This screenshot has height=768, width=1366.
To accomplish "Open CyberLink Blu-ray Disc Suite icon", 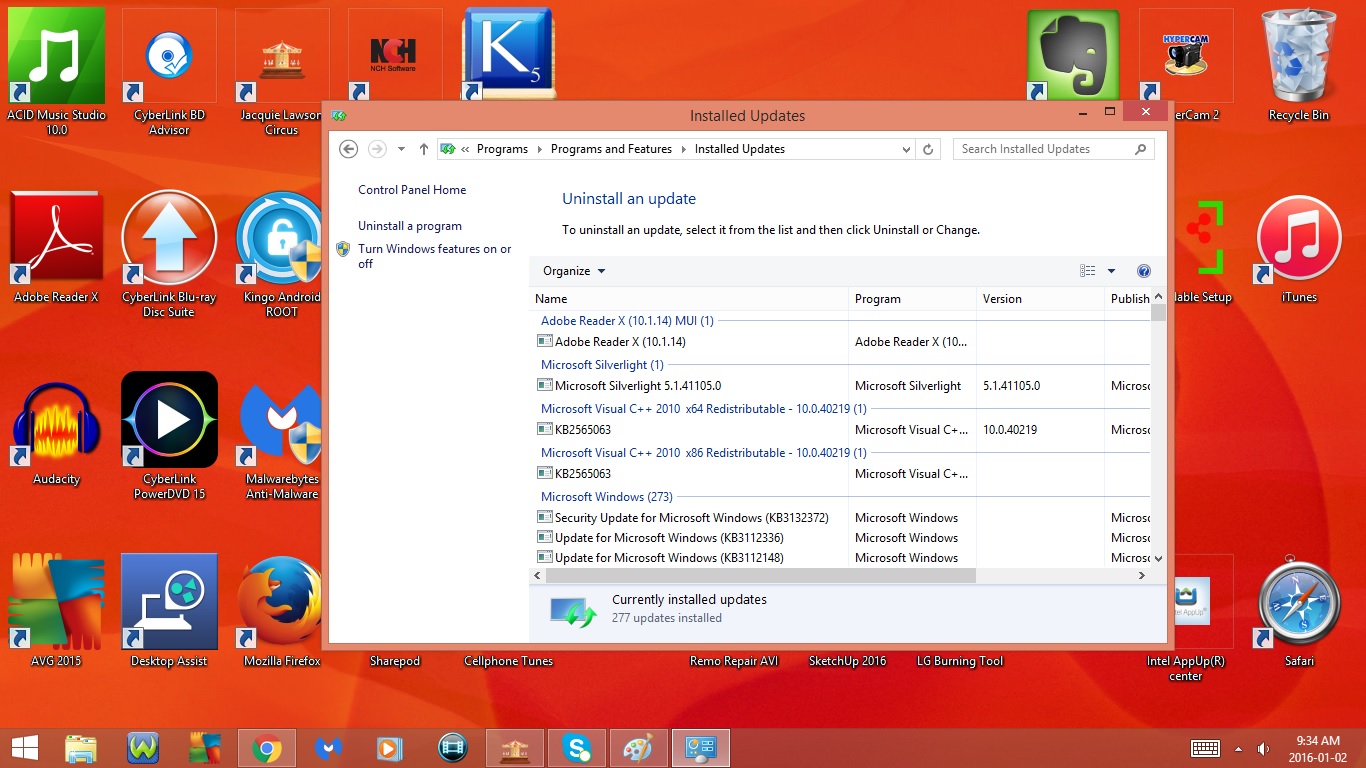I will 169,254.
